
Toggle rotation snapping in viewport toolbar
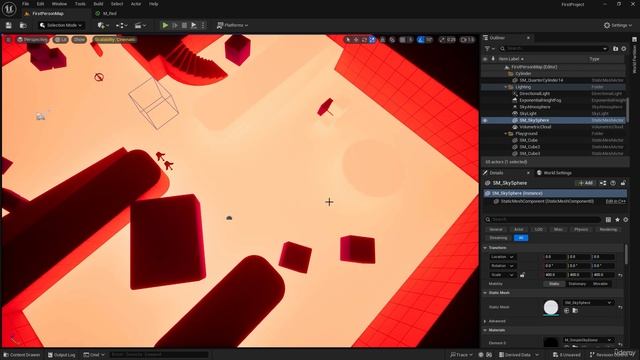(x=421, y=40)
